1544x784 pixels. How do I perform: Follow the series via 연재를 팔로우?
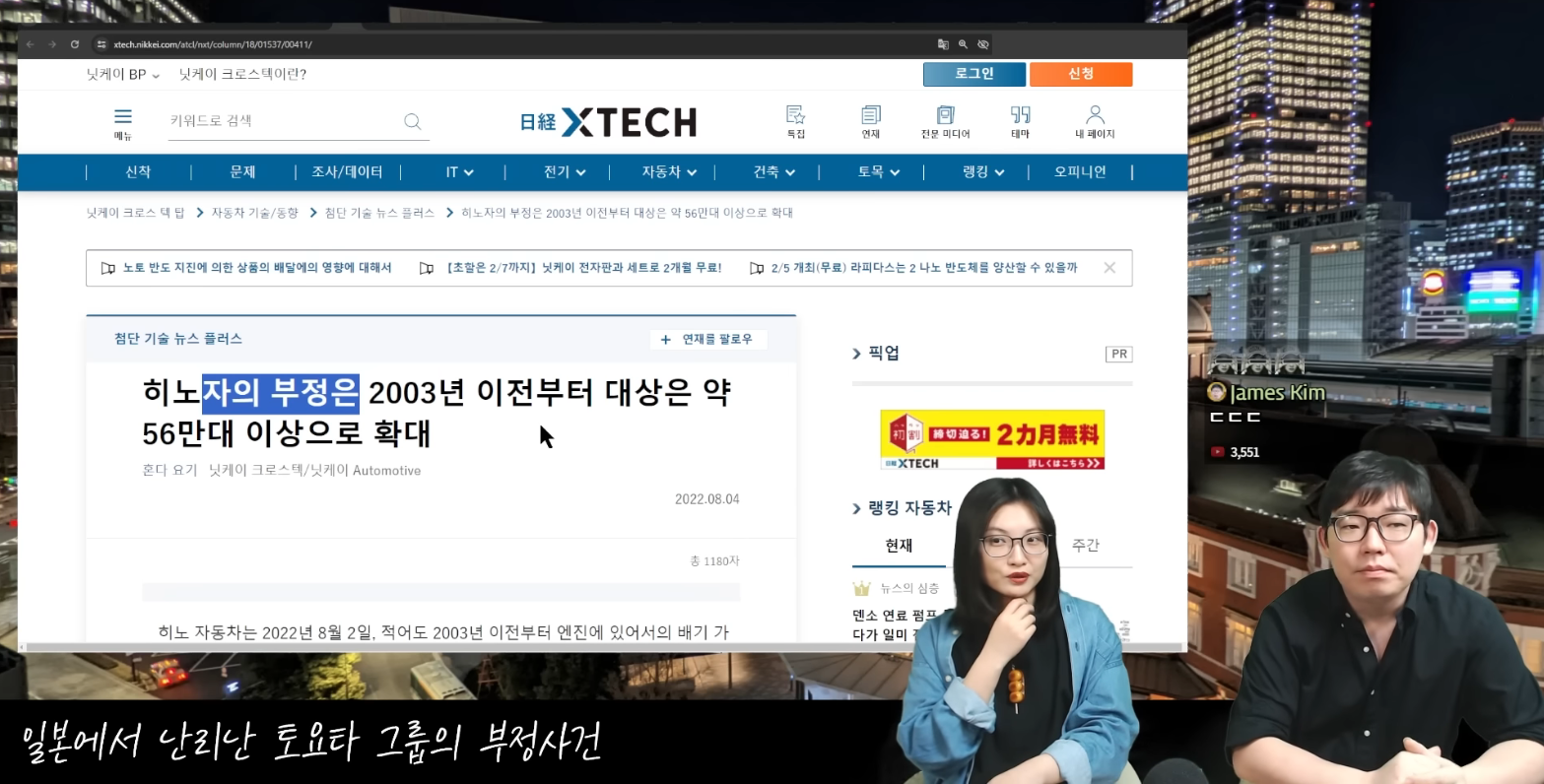coord(707,339)
